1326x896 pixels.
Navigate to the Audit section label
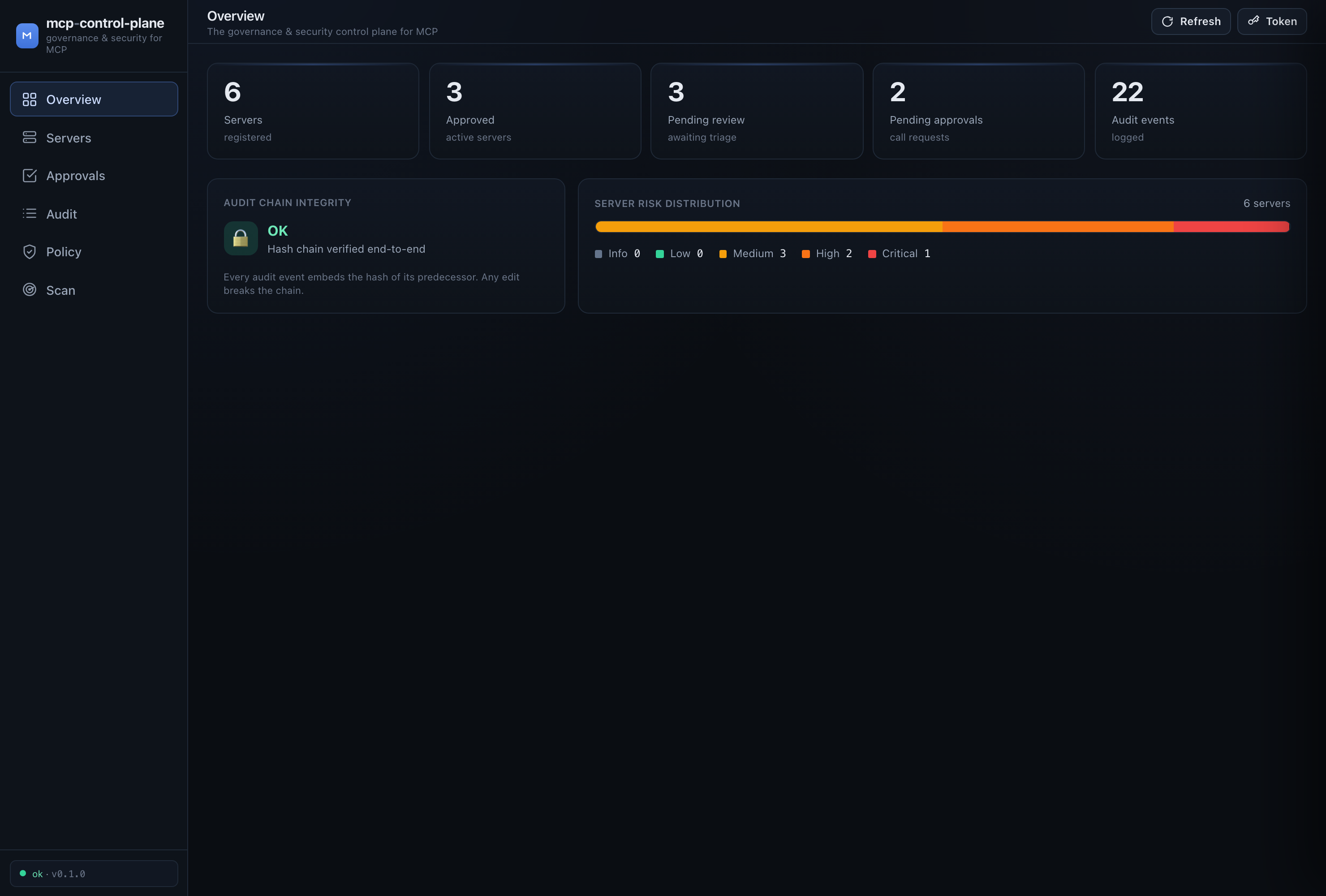tap(62, 214)
